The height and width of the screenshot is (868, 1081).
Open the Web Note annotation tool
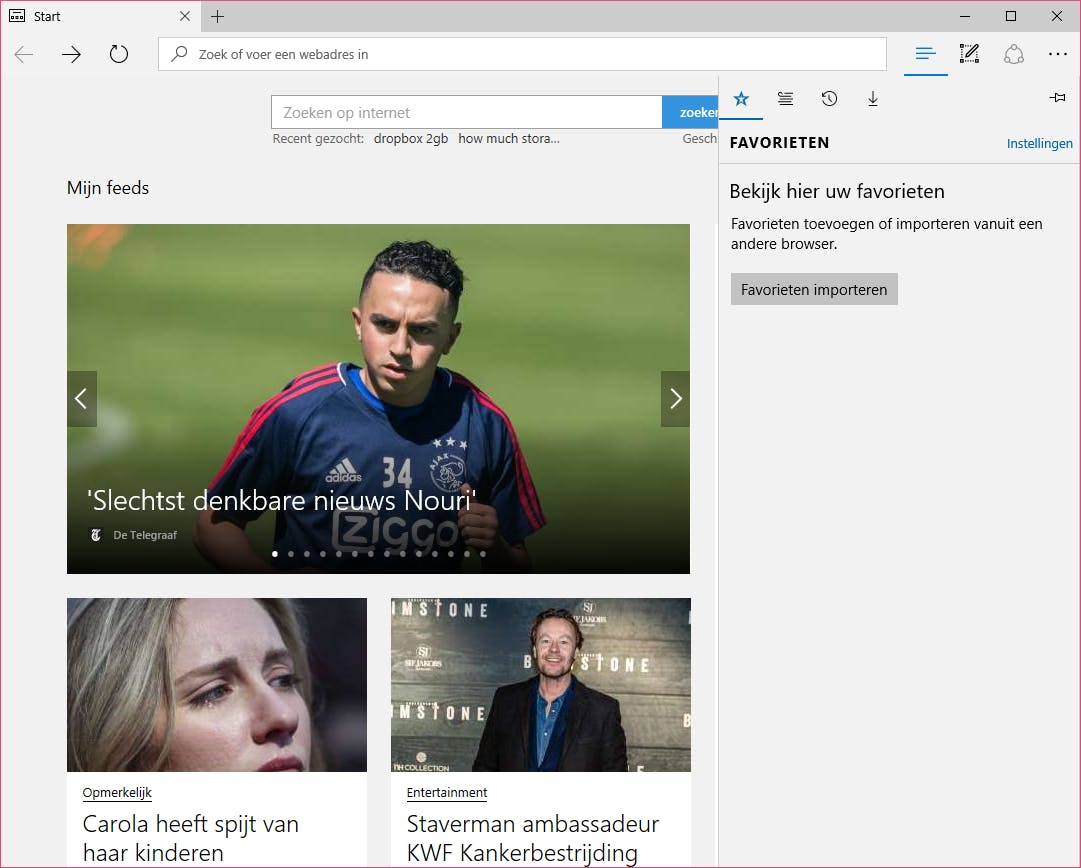[969, 54]
